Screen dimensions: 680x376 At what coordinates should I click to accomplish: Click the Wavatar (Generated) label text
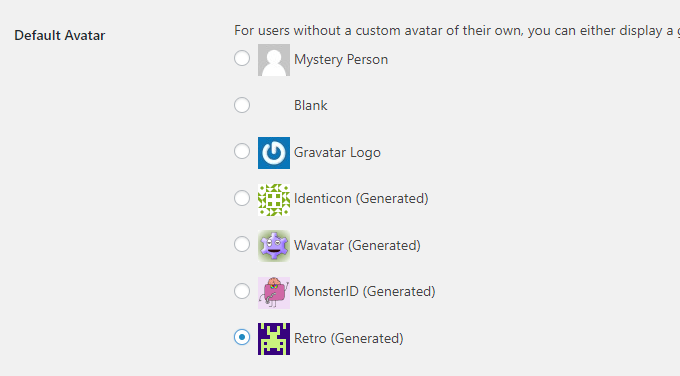pos(357,245)
